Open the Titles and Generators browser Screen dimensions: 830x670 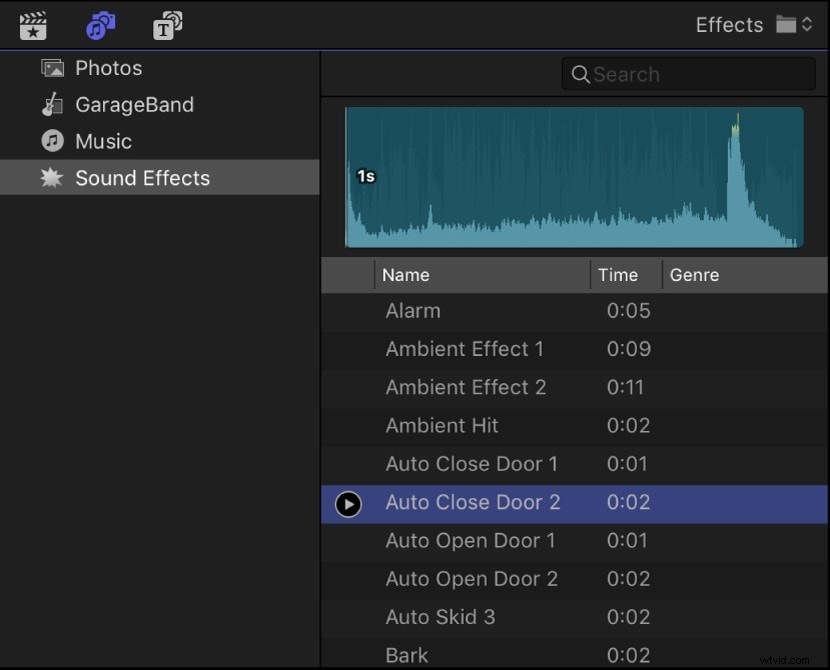(167, 25)
